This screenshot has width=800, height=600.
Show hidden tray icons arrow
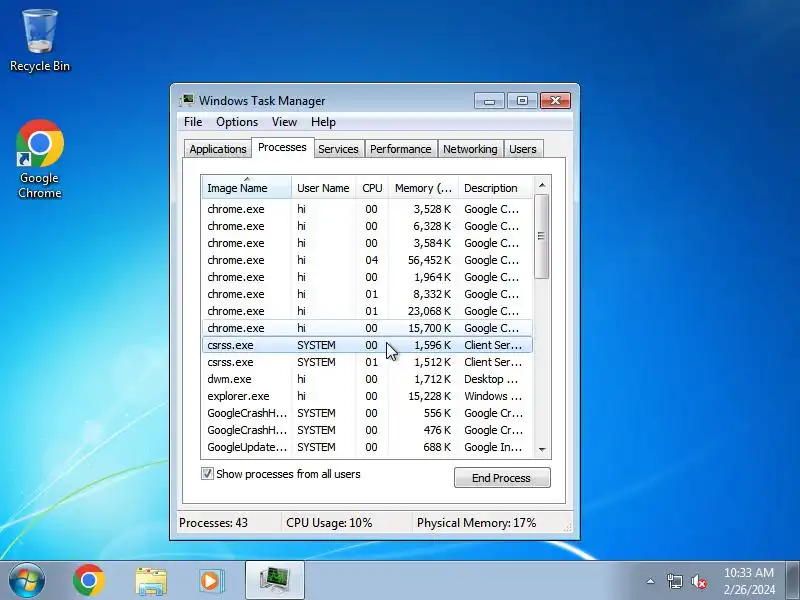pyautogui.click(x=651, y=581)
